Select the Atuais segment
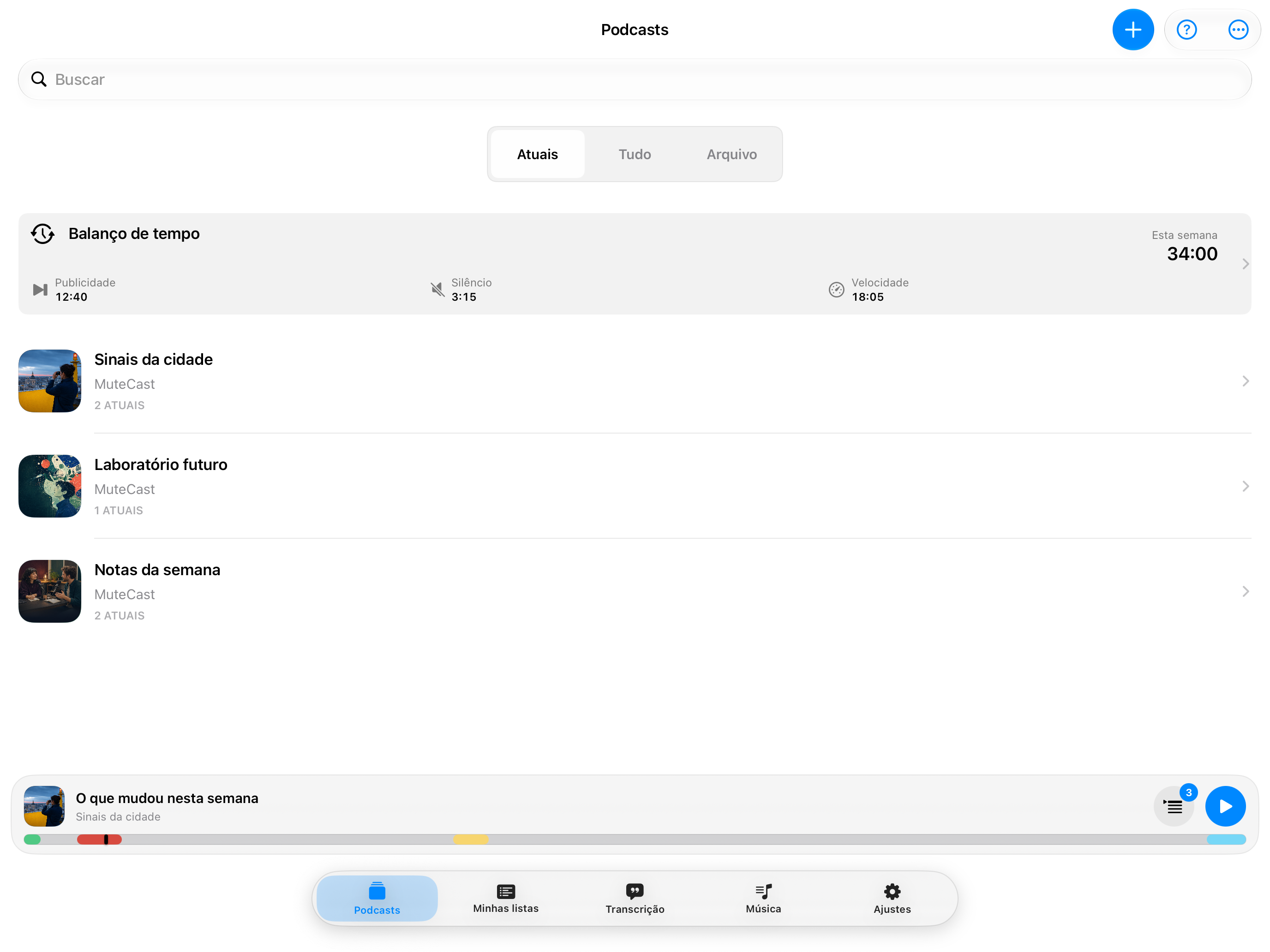 [537, 155]
